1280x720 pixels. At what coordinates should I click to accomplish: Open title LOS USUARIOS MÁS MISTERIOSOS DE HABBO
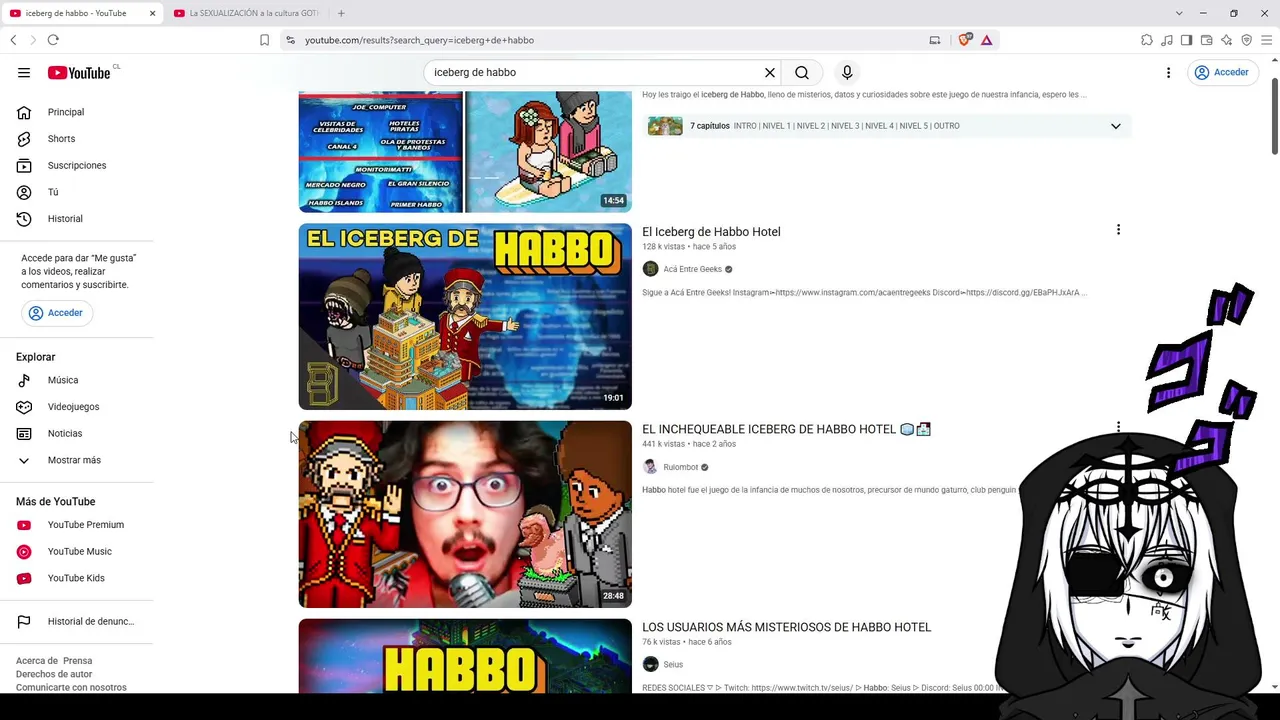(787, 627)
